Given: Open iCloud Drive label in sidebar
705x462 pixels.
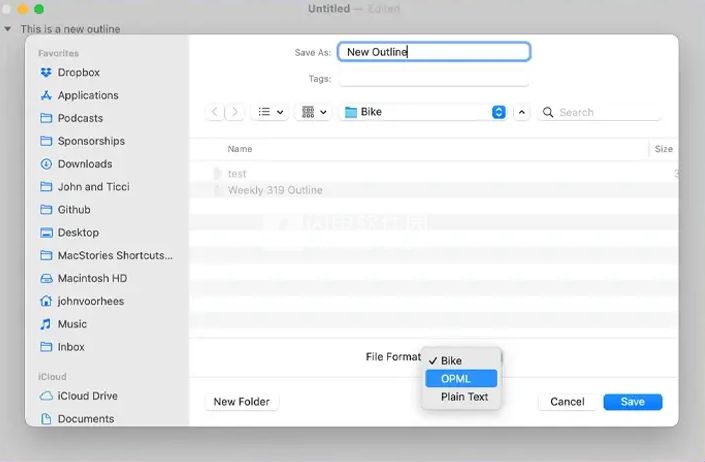Looking at the screenshot, I should click(88, 396).
